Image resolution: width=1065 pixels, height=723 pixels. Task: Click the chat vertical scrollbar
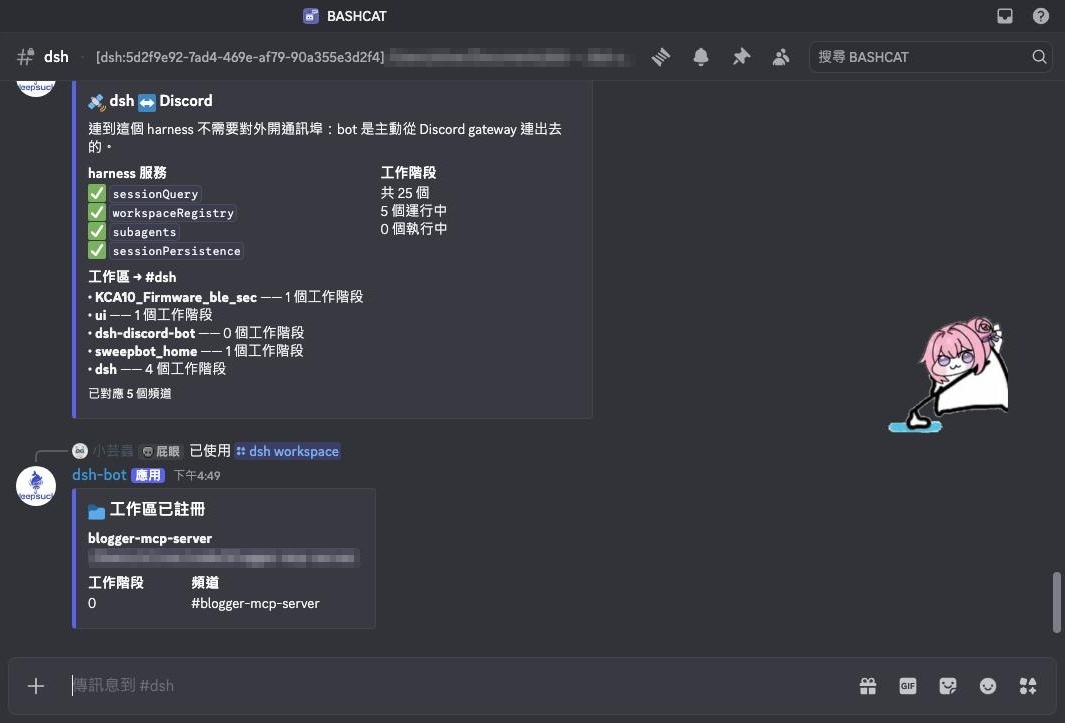point(1056,603)
